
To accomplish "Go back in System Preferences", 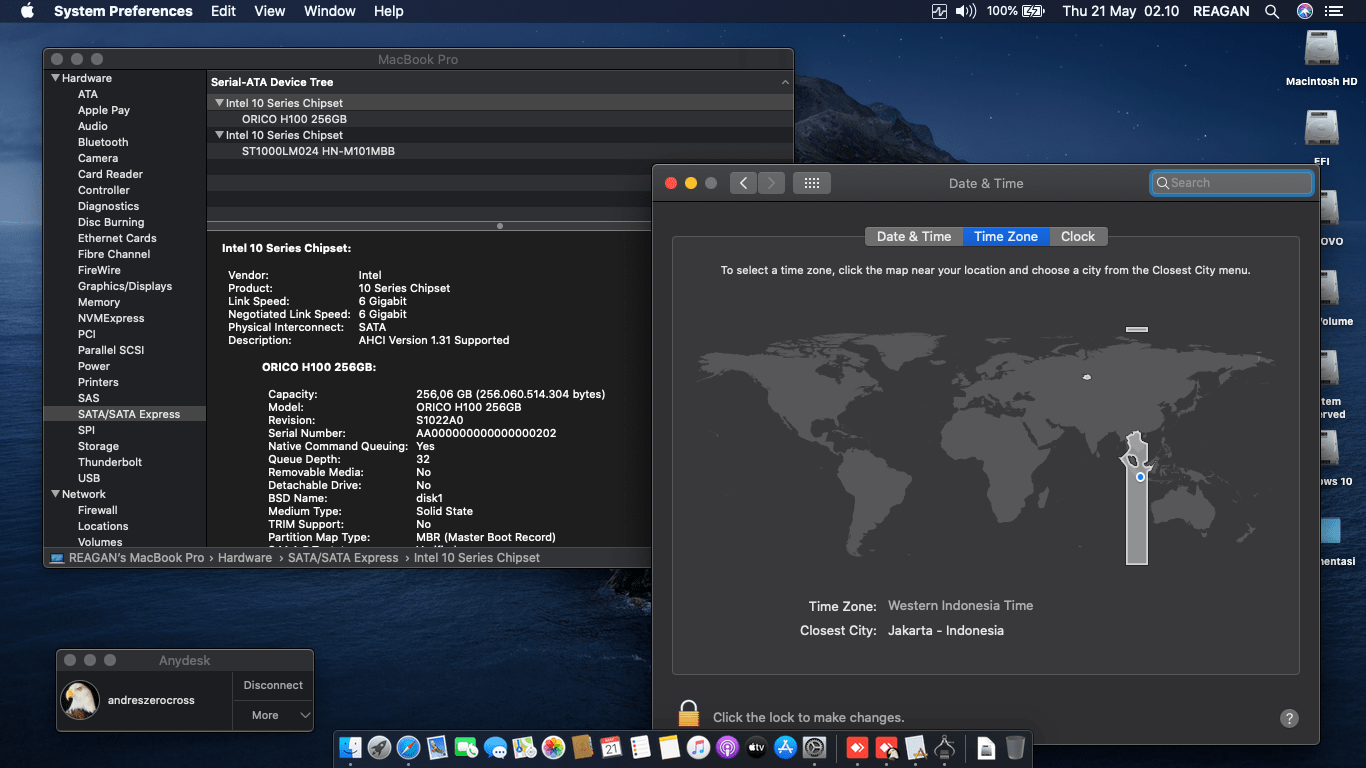I will tap(743, 183).
